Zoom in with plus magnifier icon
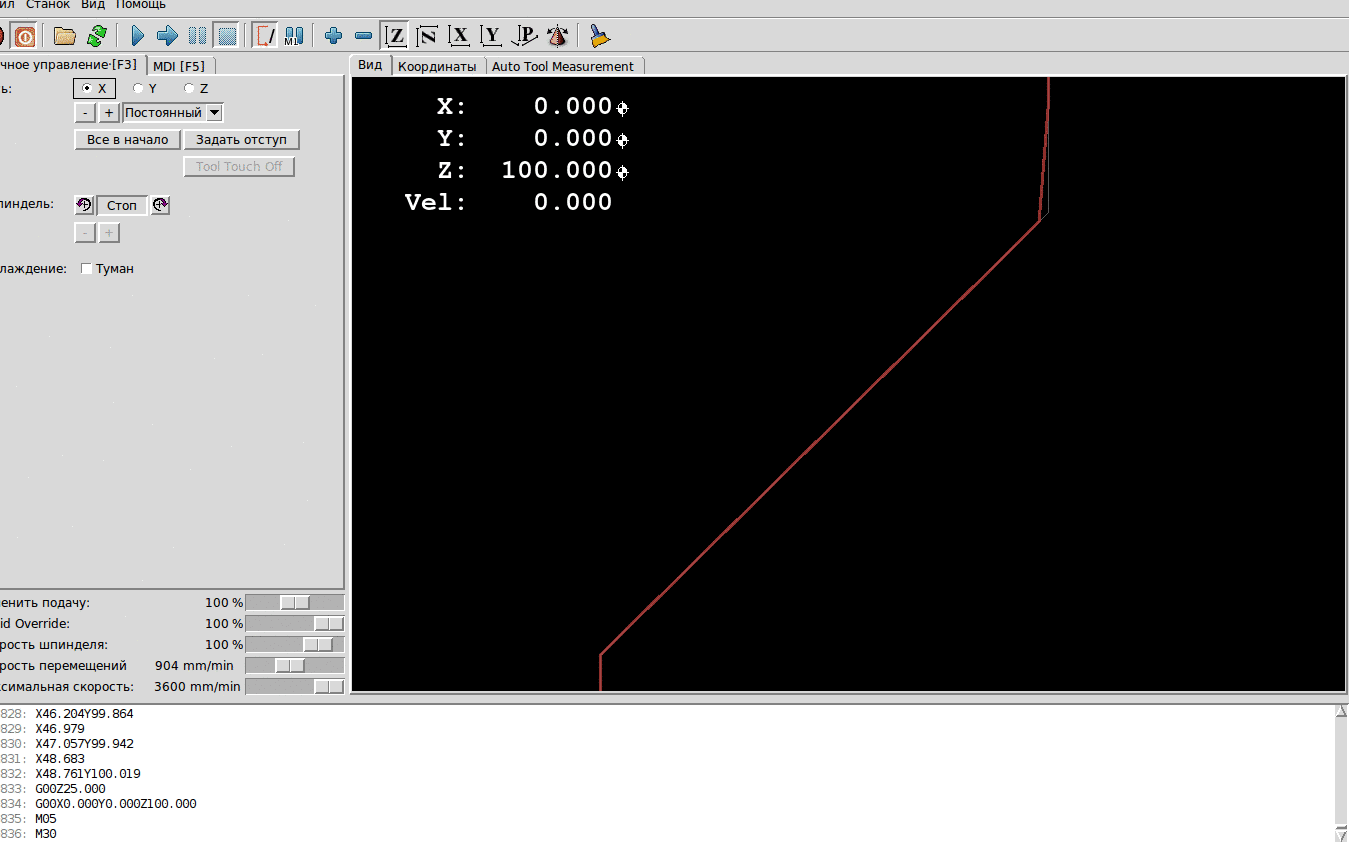1349x844 pixels. (334, 36)
